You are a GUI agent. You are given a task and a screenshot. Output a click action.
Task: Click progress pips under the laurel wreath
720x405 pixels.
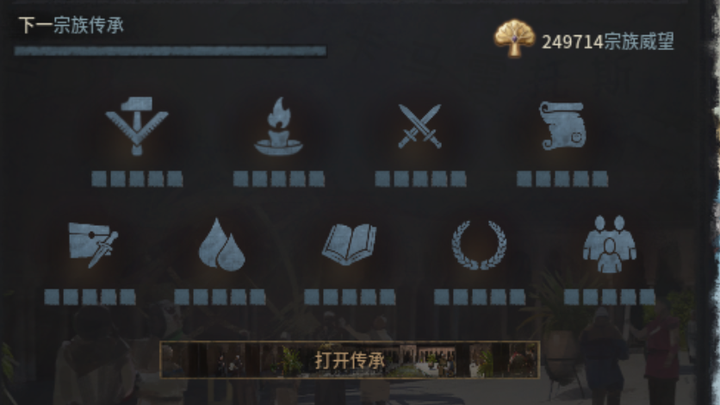pos(480,297)
